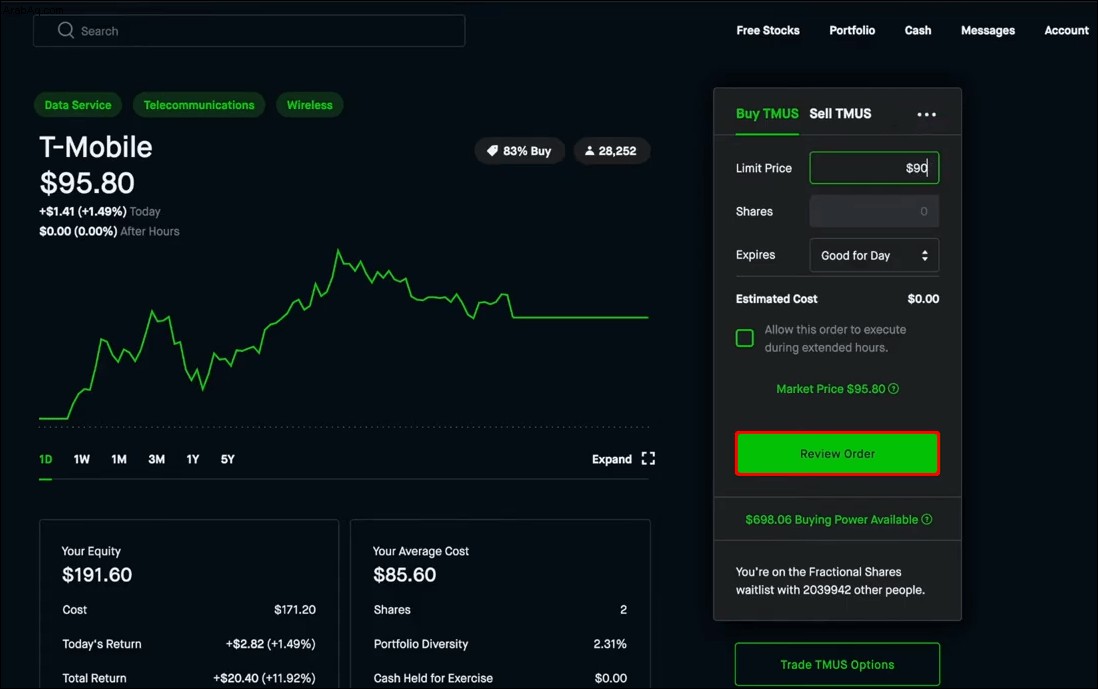Focus the Search input field
The width and height of the screenshot is (1098, 689).
click(249, 31)
